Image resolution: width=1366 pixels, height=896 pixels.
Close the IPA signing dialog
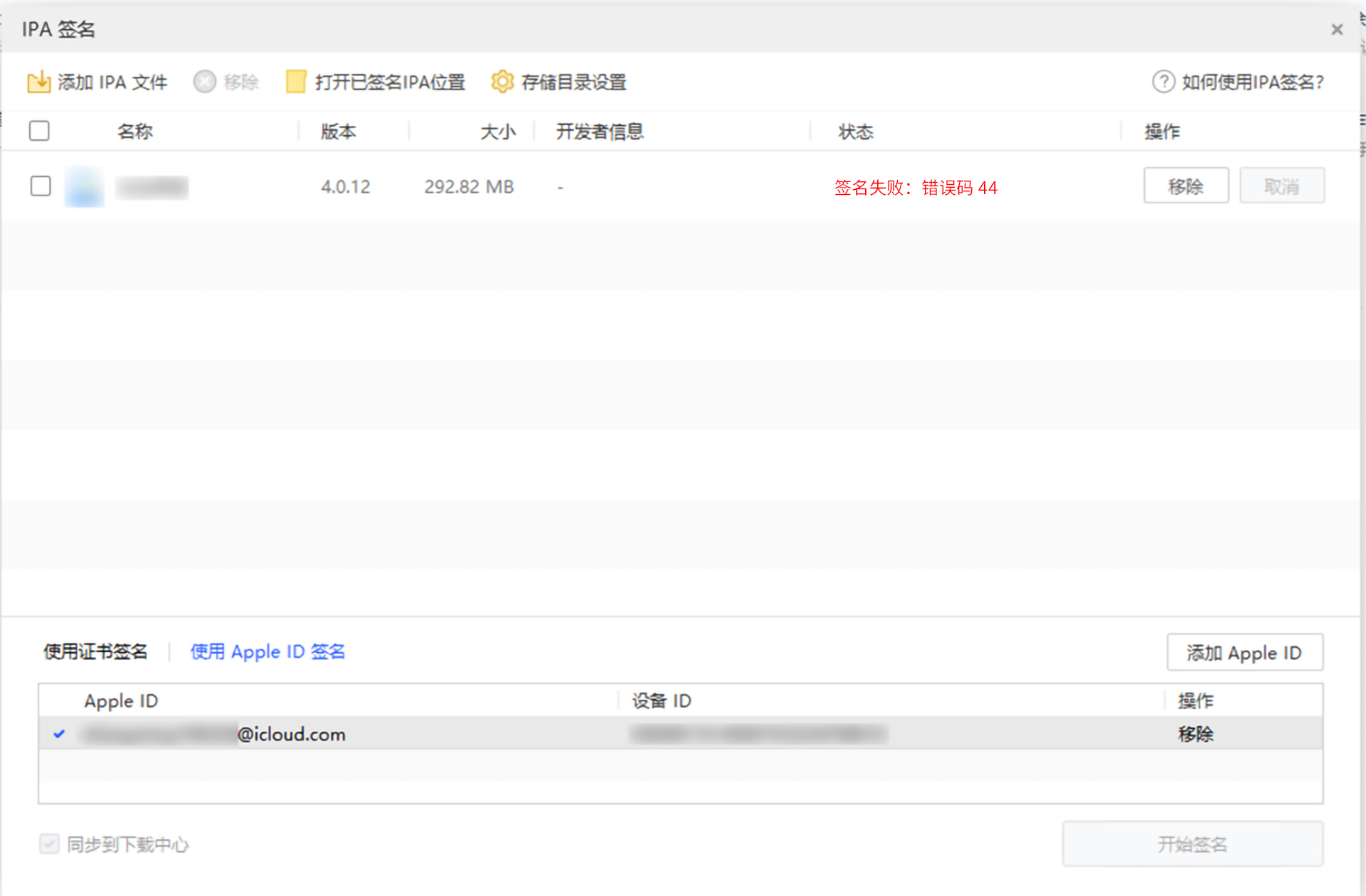pyautogui.click(x=1337, y=30)
